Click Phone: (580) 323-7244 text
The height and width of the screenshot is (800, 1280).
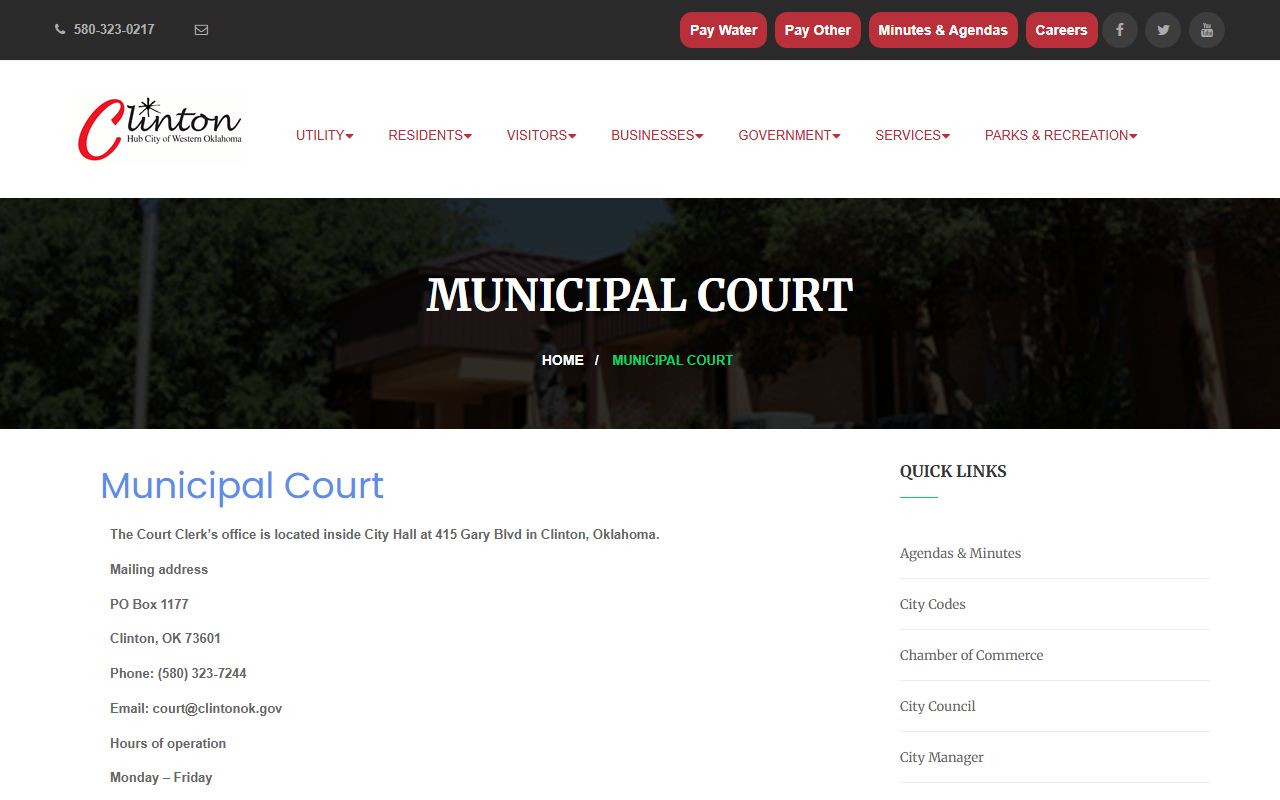(178, 673)
